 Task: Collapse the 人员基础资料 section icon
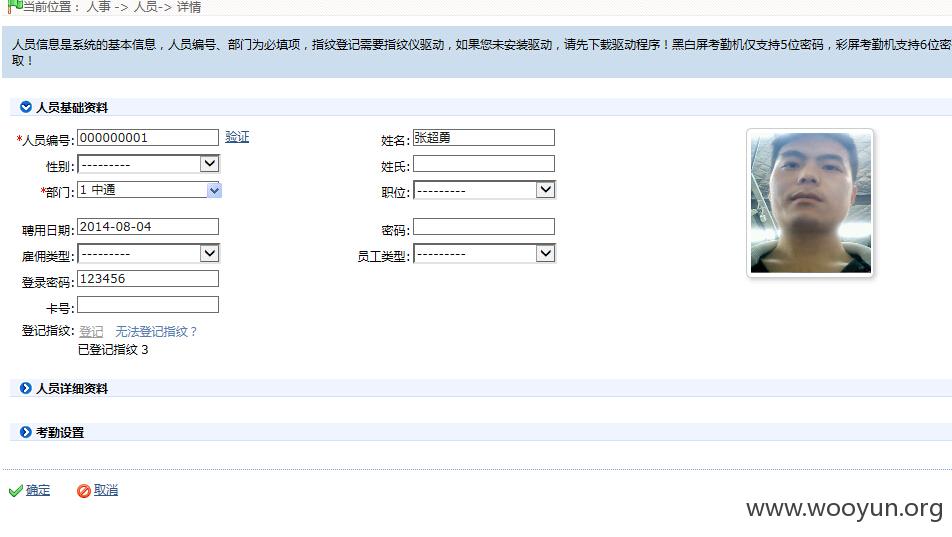pyautogui.click(x=26, y=108)
